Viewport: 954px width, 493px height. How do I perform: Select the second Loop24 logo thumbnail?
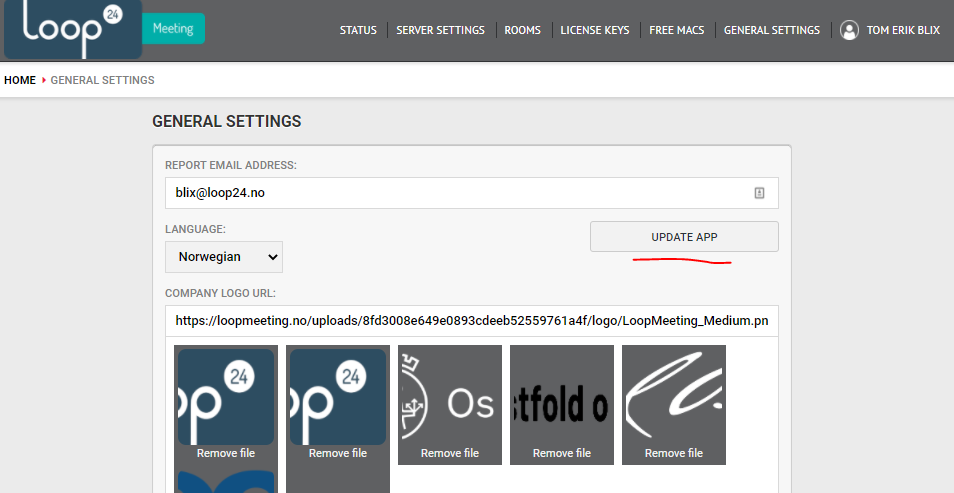coord(338,397)
